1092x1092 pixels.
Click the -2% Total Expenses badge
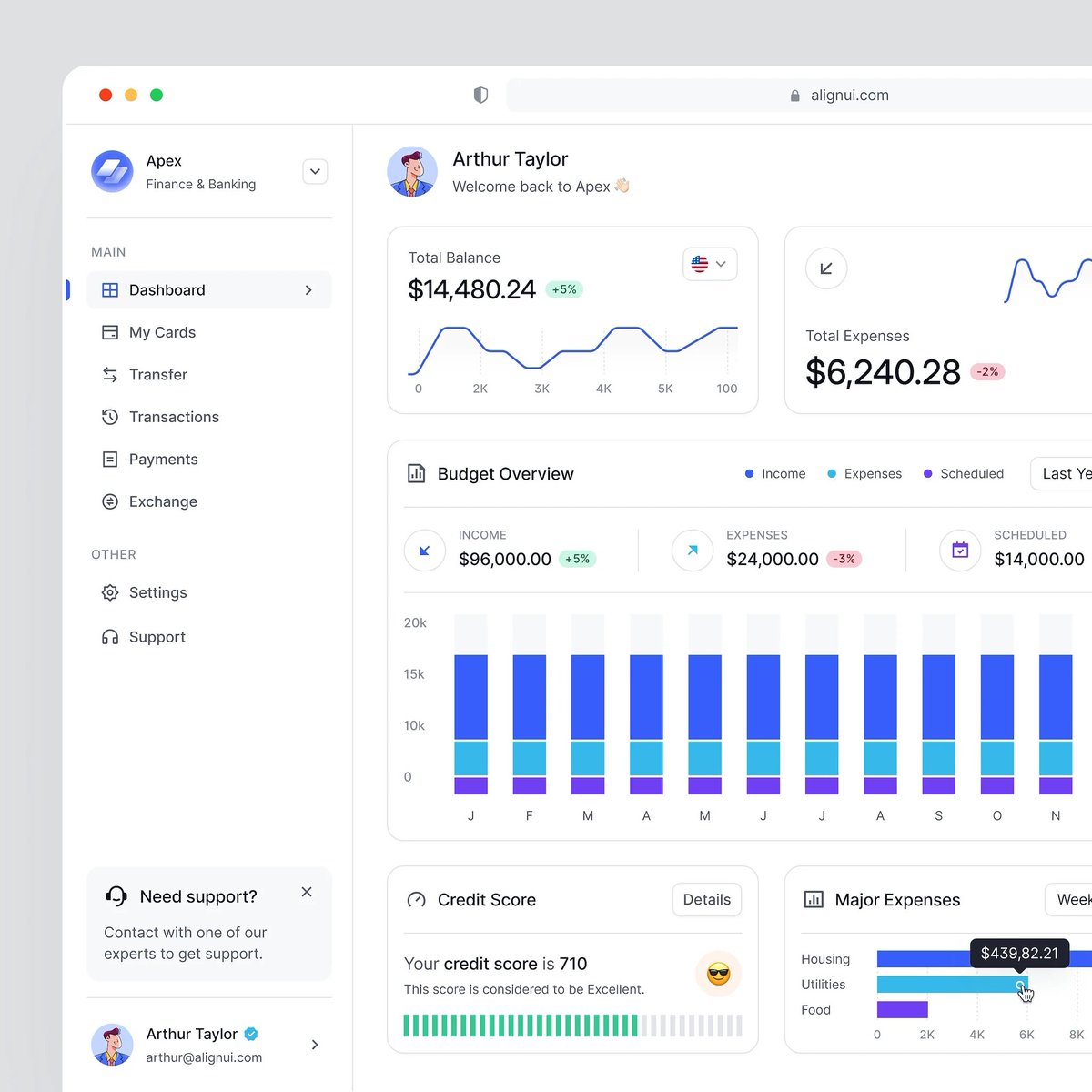(987, 371)
